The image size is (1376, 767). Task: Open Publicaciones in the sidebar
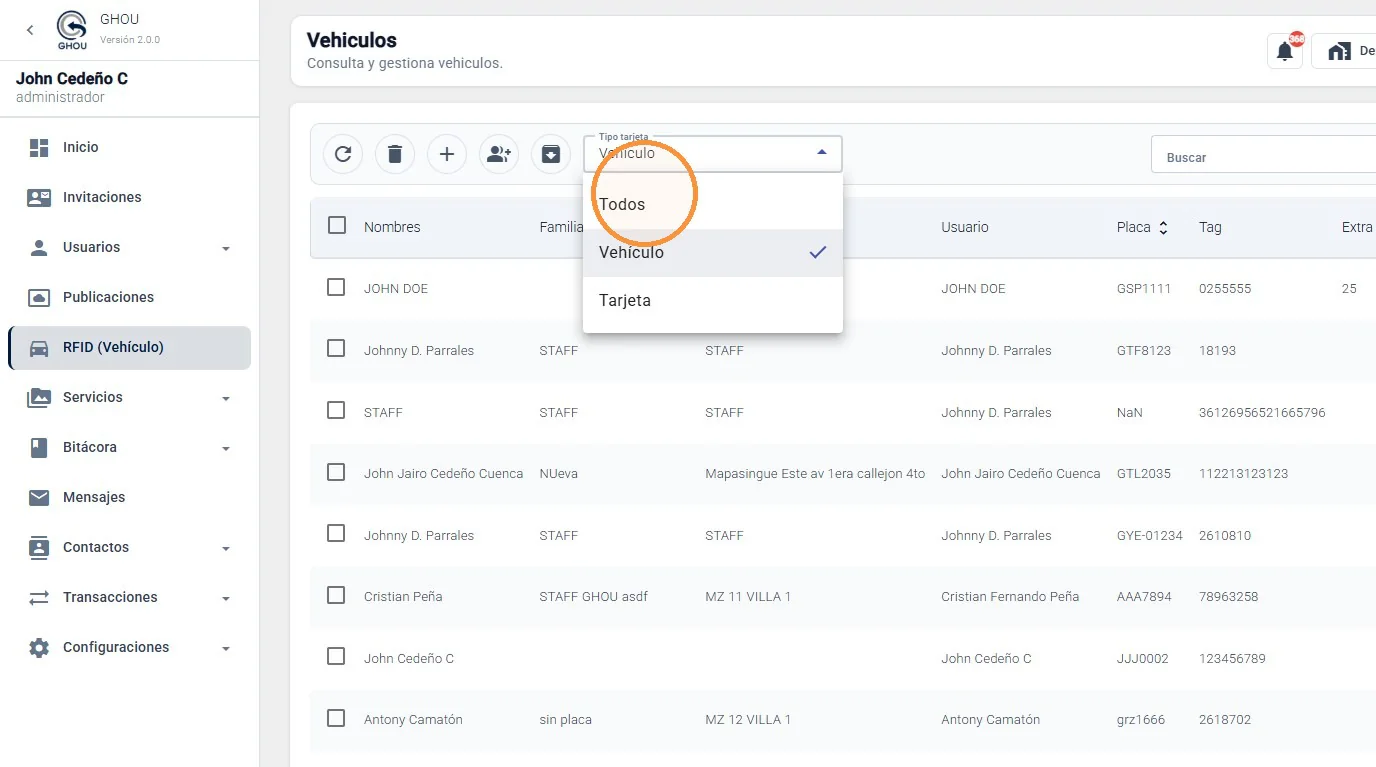pyautogui.click(x=129, y=297)
